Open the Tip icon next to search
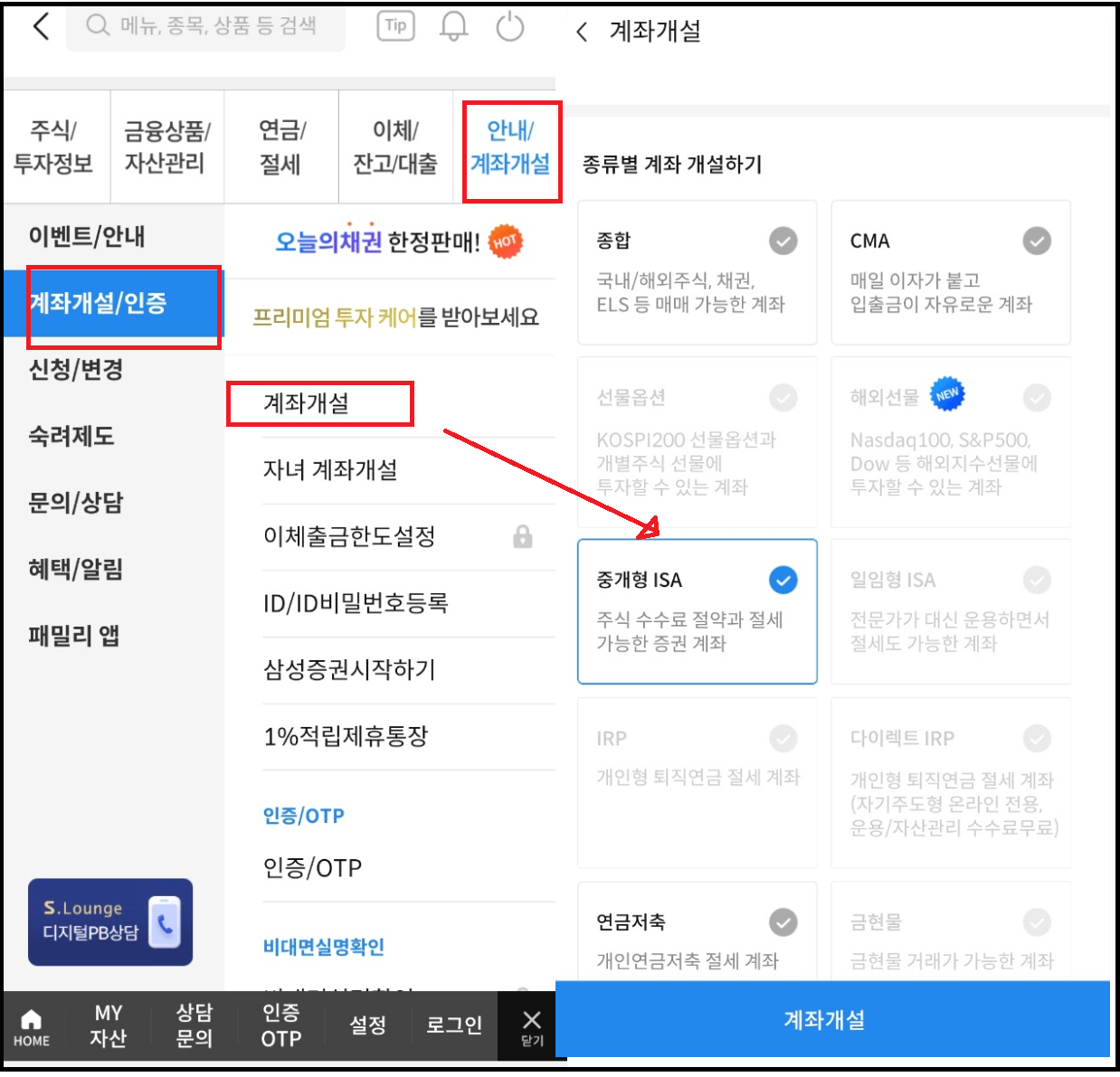Image resolution: width=1120 pixels, height=1077 pixels. 394,26
